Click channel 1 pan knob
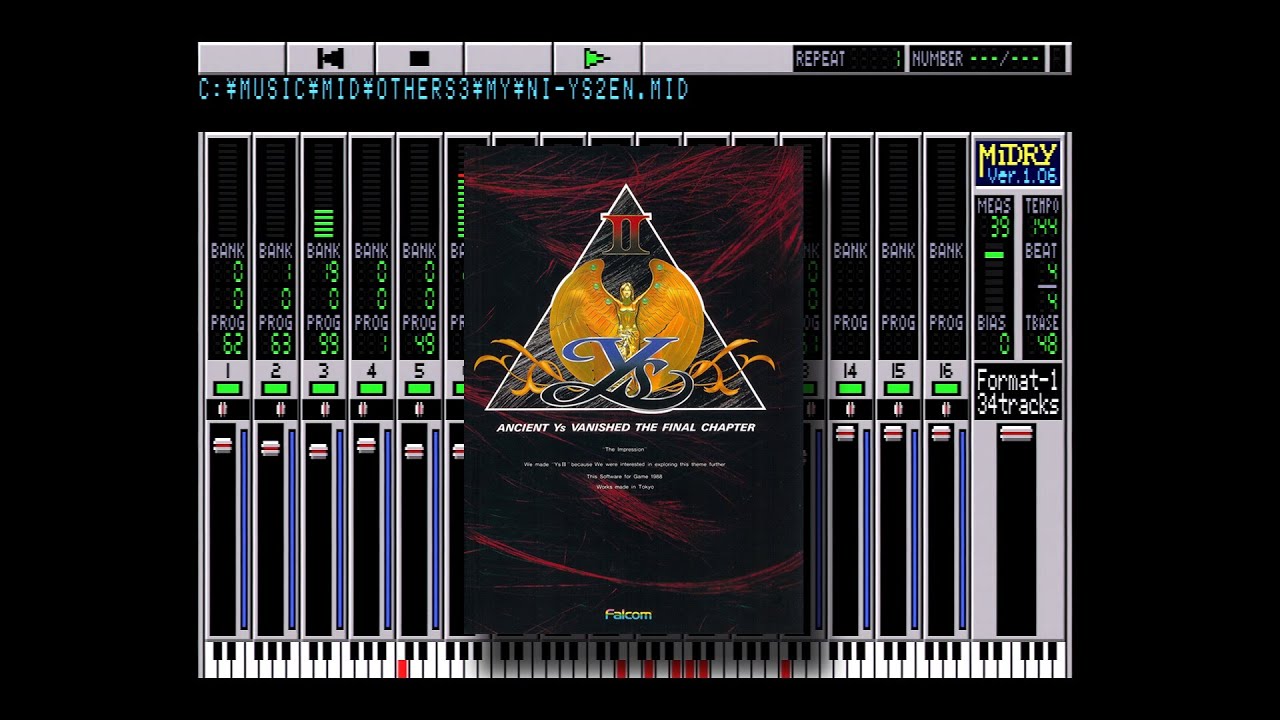 pyautogui.click(x=222, y=409)
